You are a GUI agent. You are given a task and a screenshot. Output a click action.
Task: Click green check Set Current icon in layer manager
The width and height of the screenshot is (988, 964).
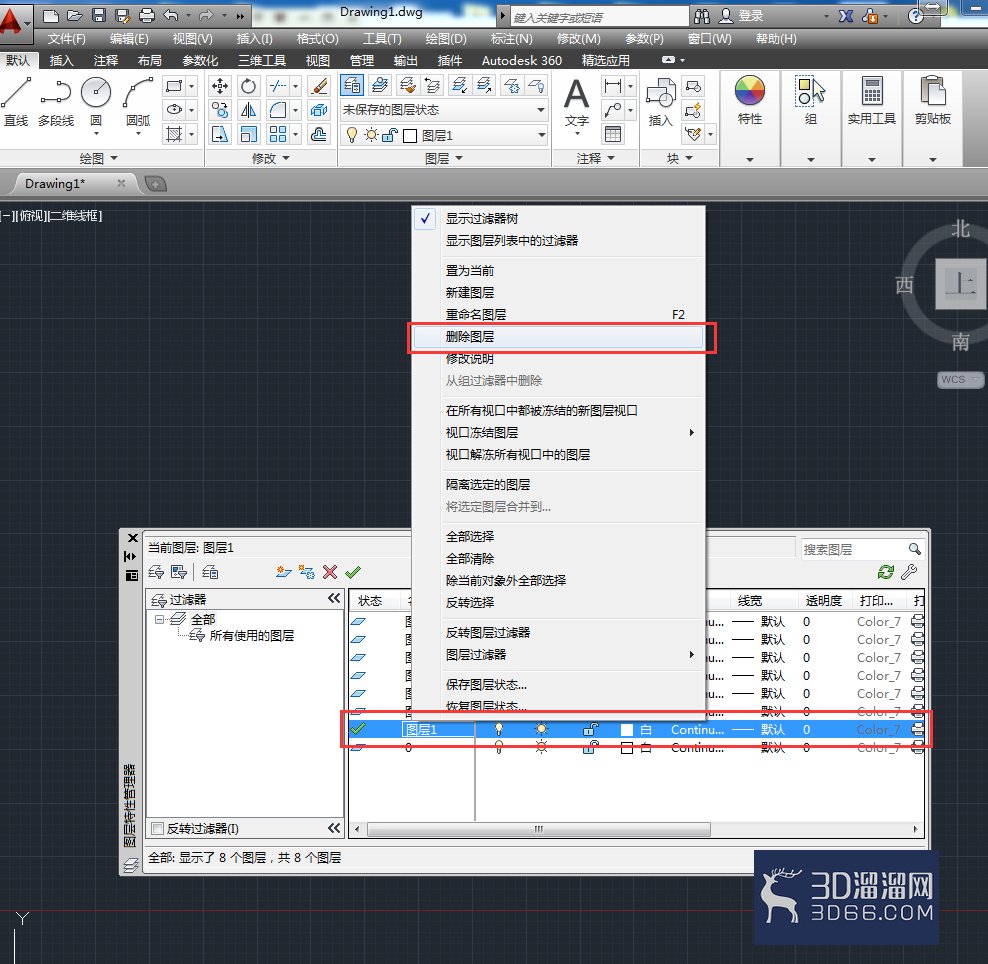353,572
